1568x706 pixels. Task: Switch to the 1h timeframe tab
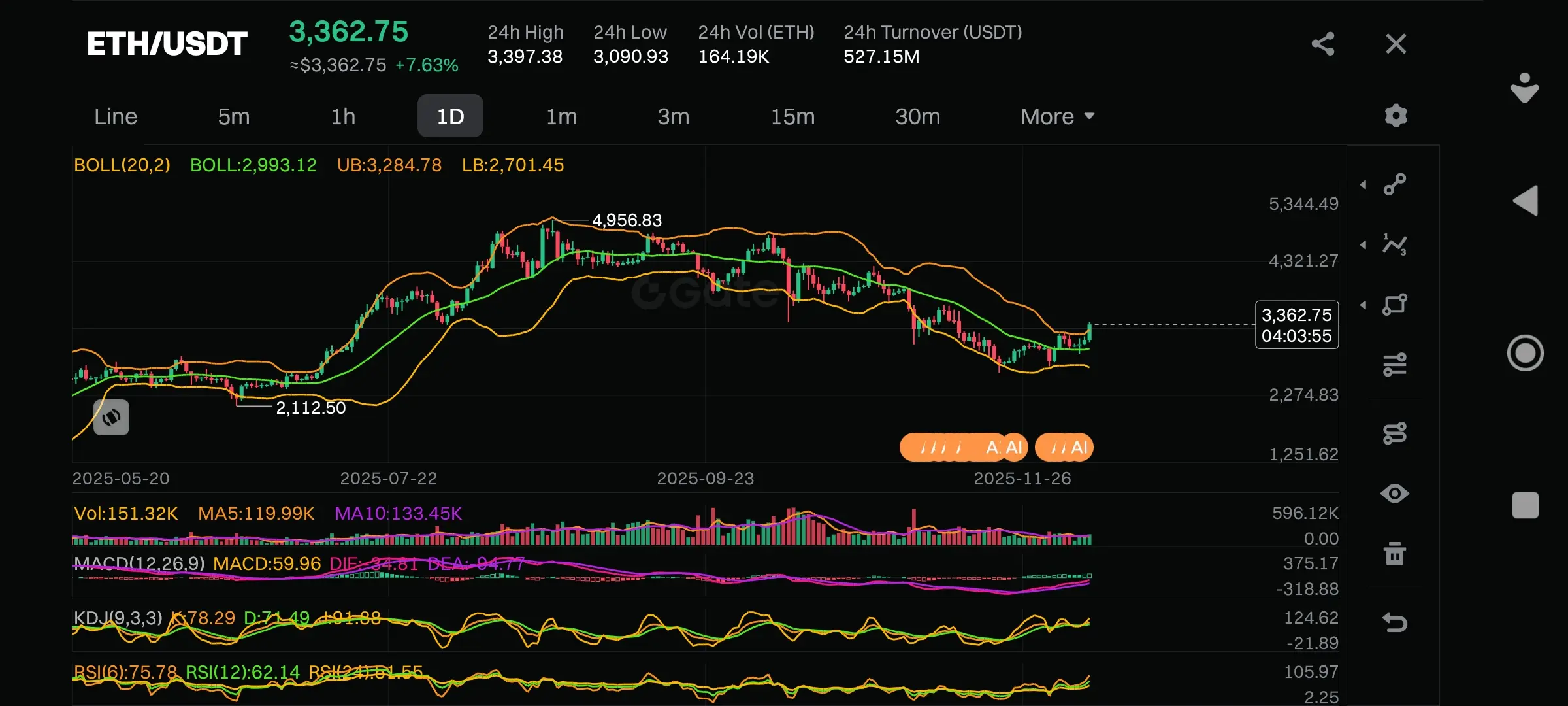[343, 116]
